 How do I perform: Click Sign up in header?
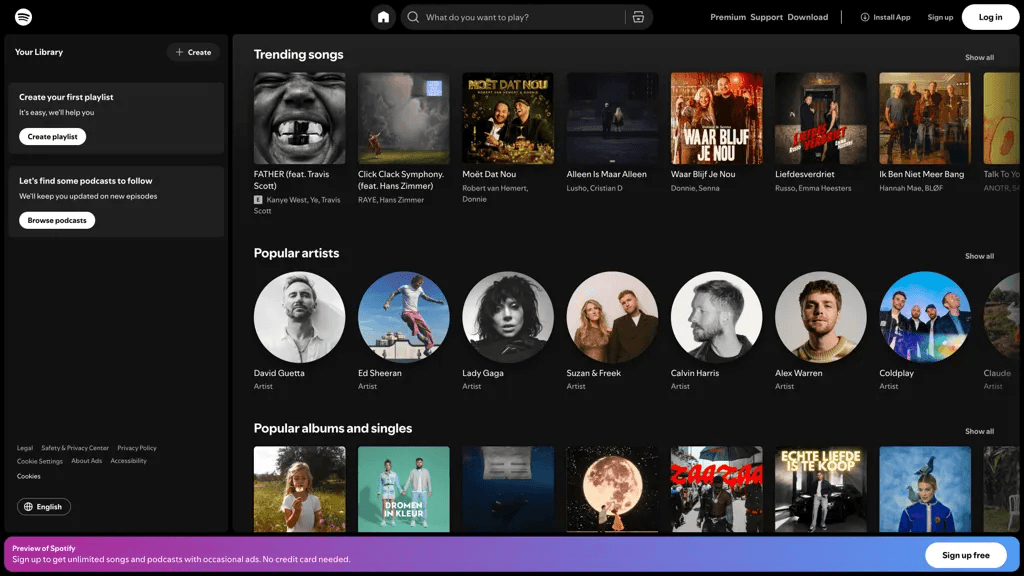pos(940,17)
